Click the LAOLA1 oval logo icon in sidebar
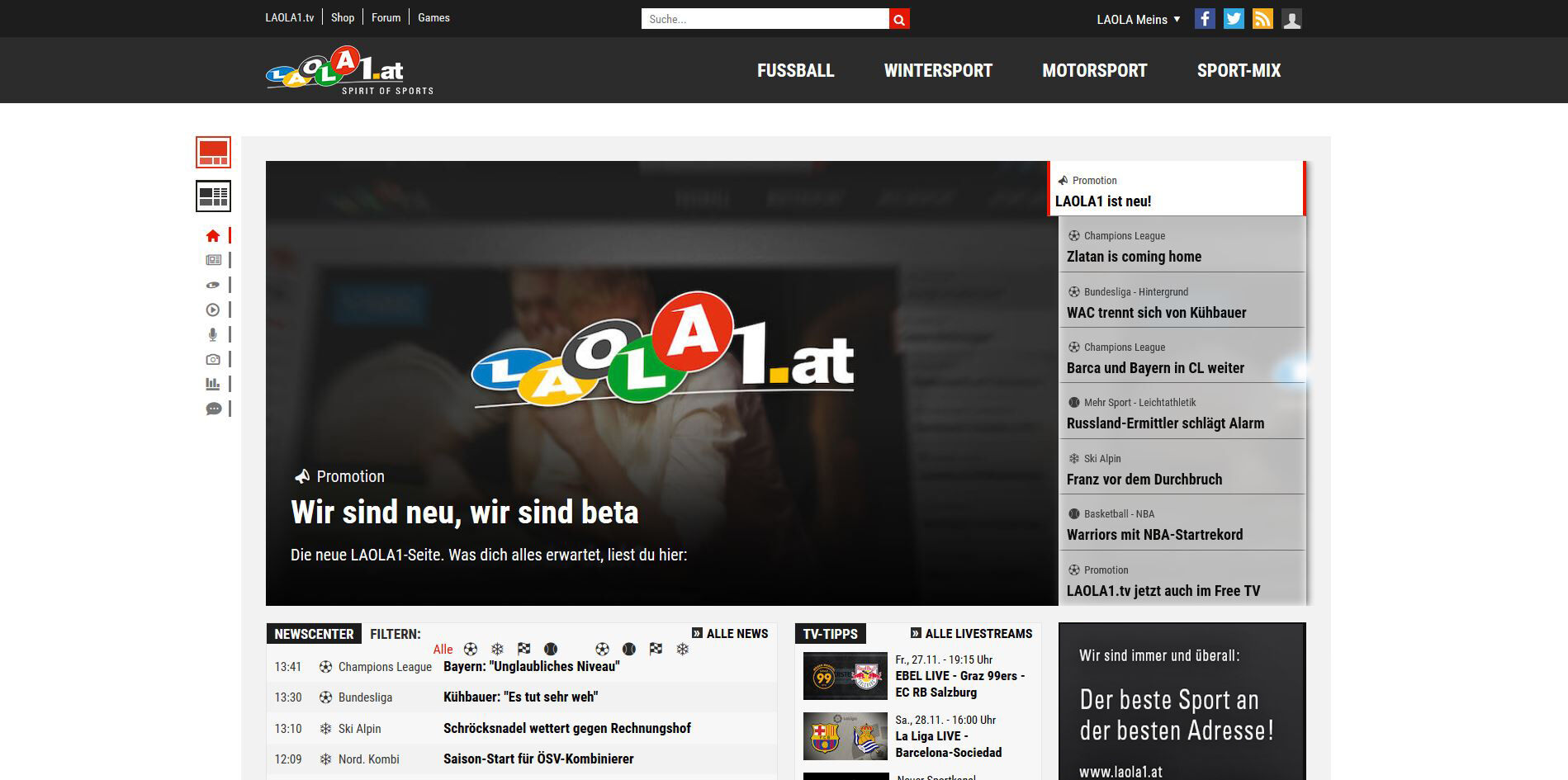Screen dimensions: 1568x780 [x=213, y=285]
